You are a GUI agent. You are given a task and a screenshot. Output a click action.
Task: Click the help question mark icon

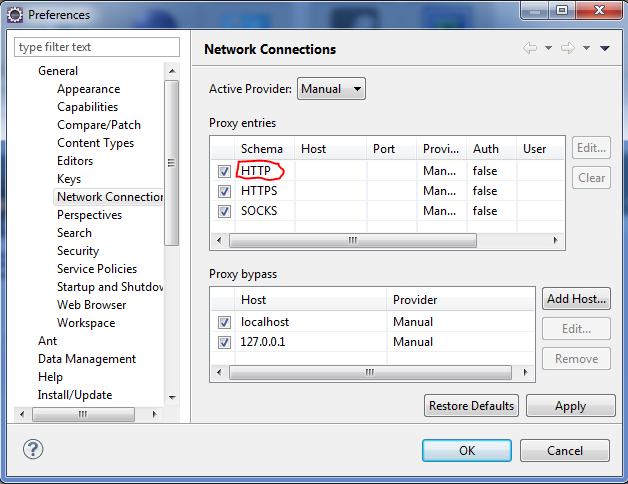(32, 451)
